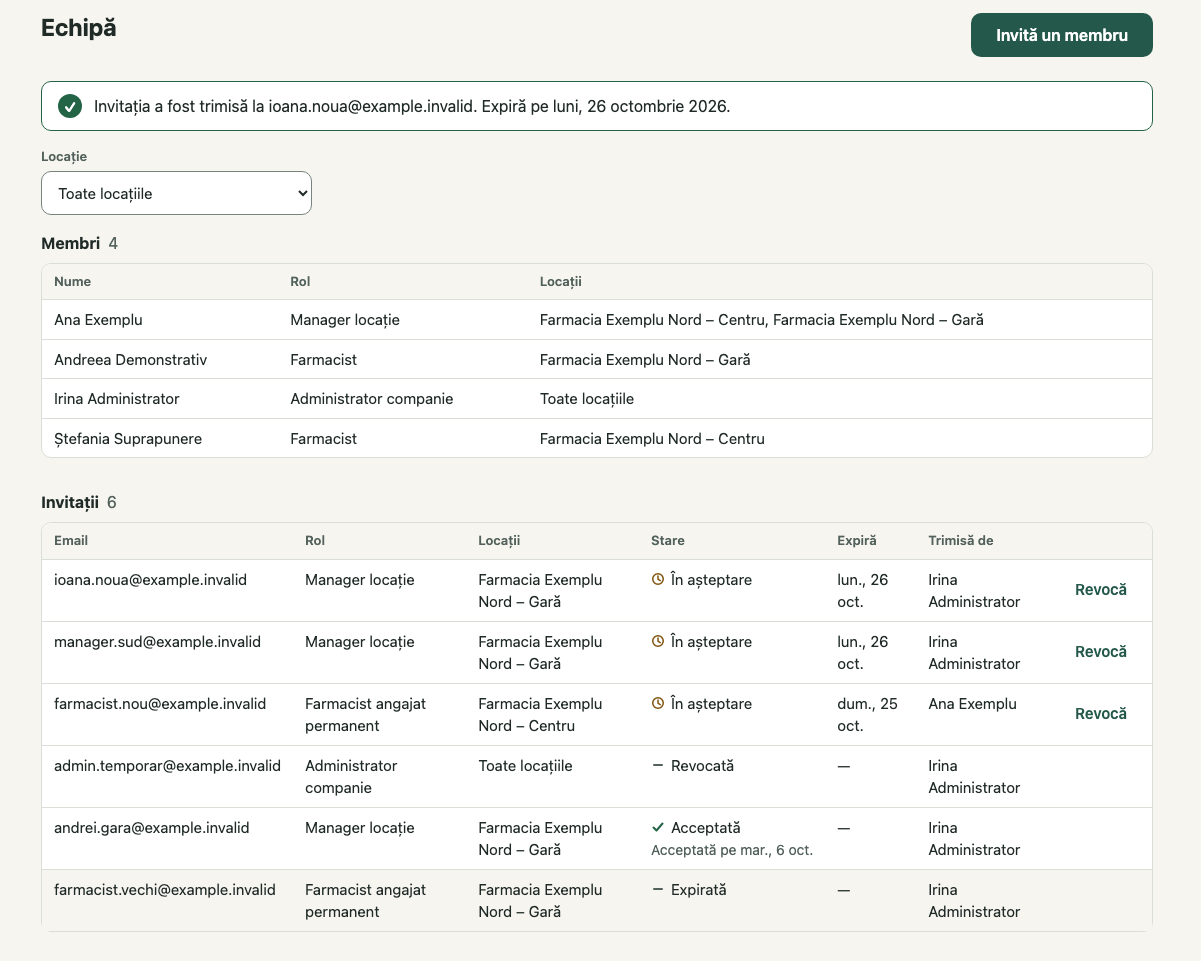Revoke the ioana.noua@example.invalid invitation
This screenshot has height=961, width=1201.
point(1101,589)
